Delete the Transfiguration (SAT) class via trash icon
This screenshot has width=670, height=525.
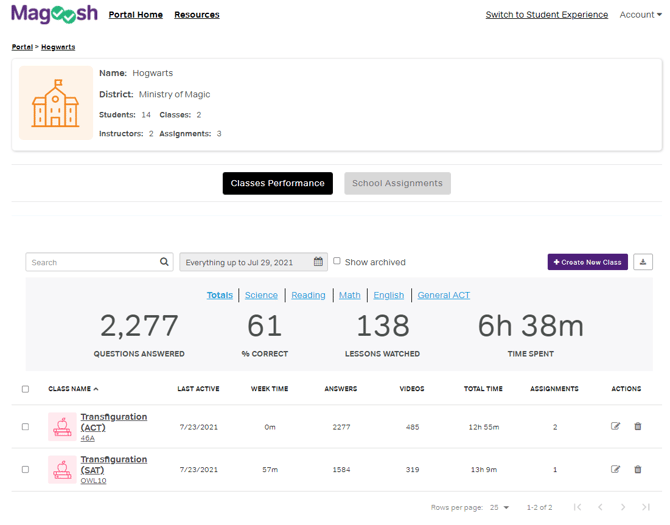(x=638, y=469)
